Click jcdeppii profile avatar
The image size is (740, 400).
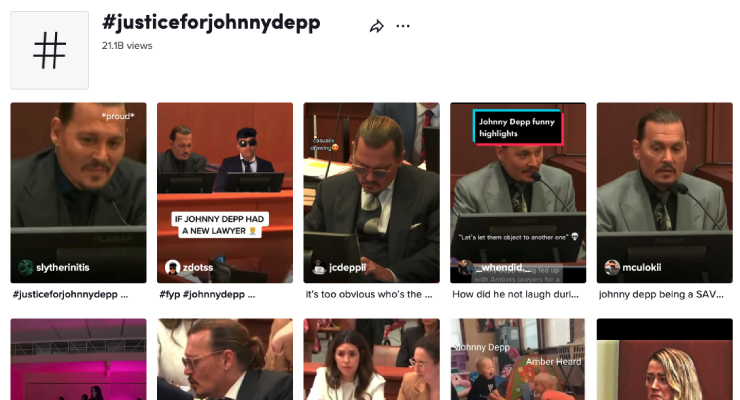[319, 267]
